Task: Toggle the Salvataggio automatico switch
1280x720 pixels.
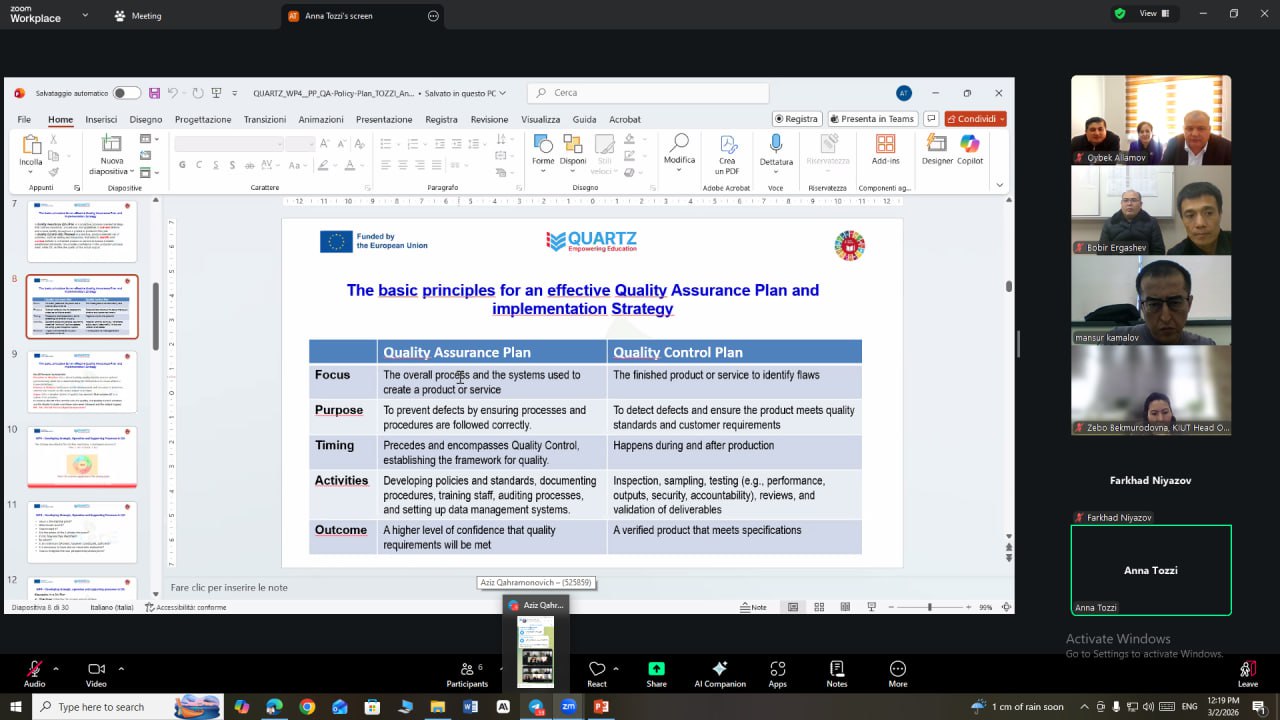Action: click(126, 93)
